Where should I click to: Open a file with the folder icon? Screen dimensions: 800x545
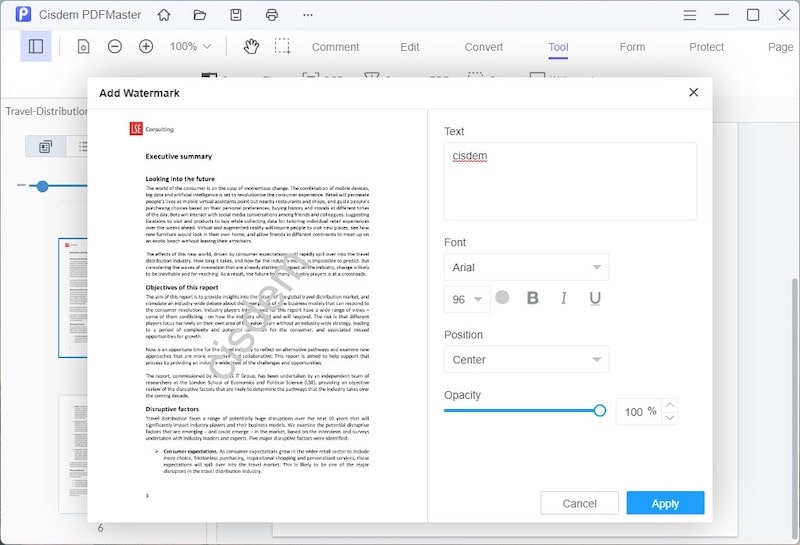pos(199,15)
